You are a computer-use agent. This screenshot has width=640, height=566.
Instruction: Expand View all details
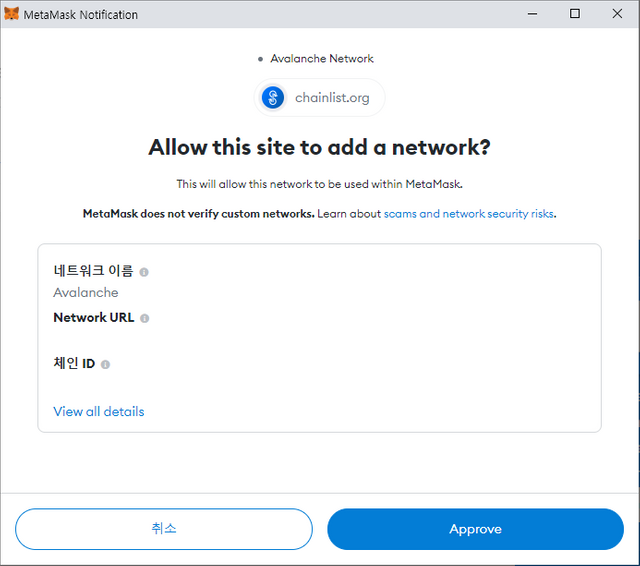(99, 411)
